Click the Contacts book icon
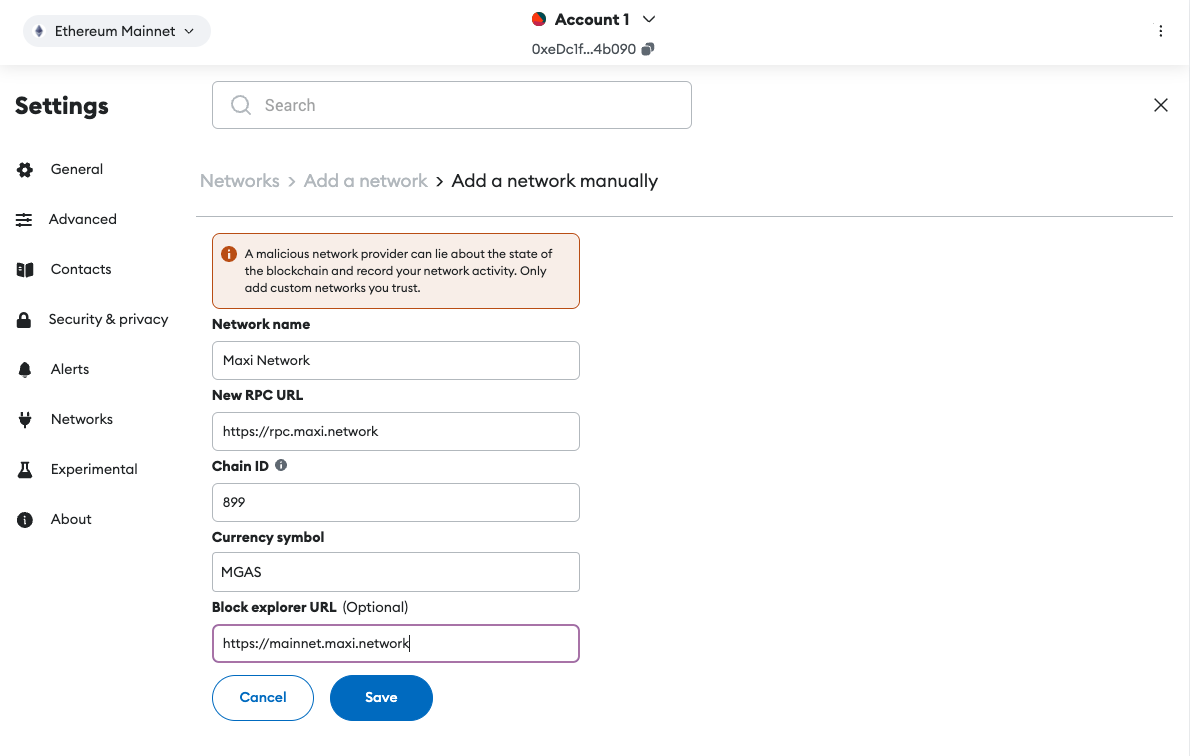This screenshot has height=756, width=1190. coord(25,270)
